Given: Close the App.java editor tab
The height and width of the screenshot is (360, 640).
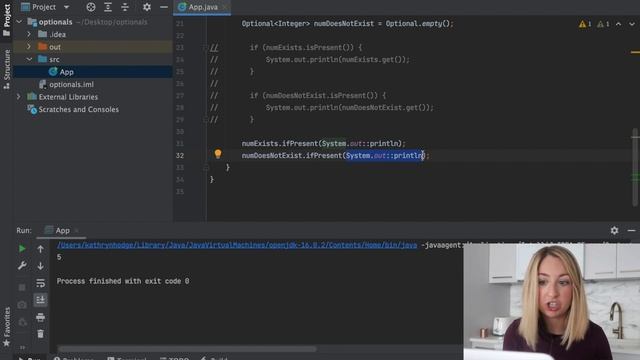Looking at the screenshot, I should 225,7.
